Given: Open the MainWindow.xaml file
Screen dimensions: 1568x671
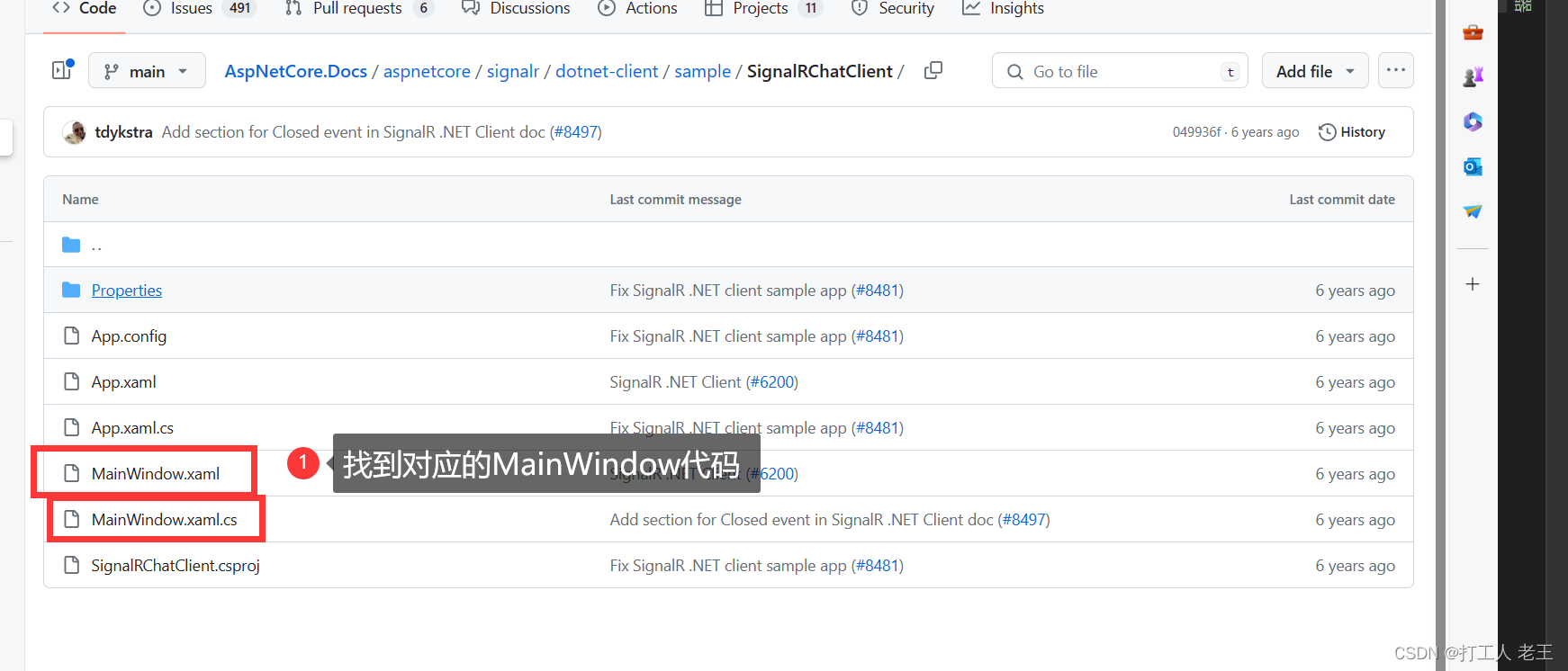Looking at the screenshot, I should coord(156,474).
